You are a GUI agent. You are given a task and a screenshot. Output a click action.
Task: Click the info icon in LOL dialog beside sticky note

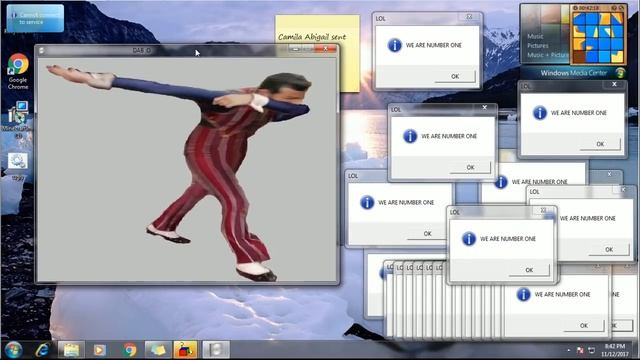click(394, 45)
